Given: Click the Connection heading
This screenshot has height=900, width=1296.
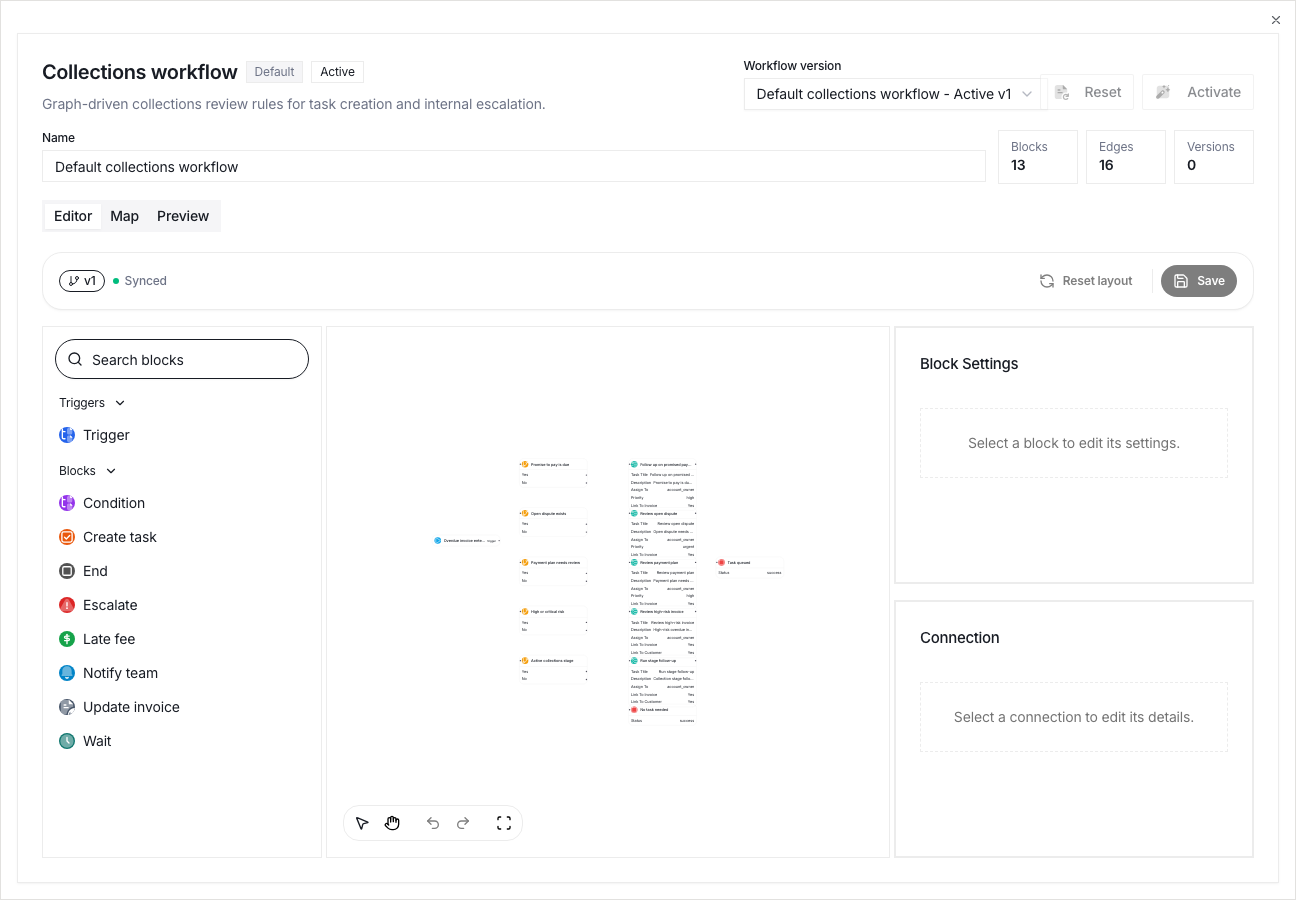Looking at the screenshot, I should click(960, 638).
